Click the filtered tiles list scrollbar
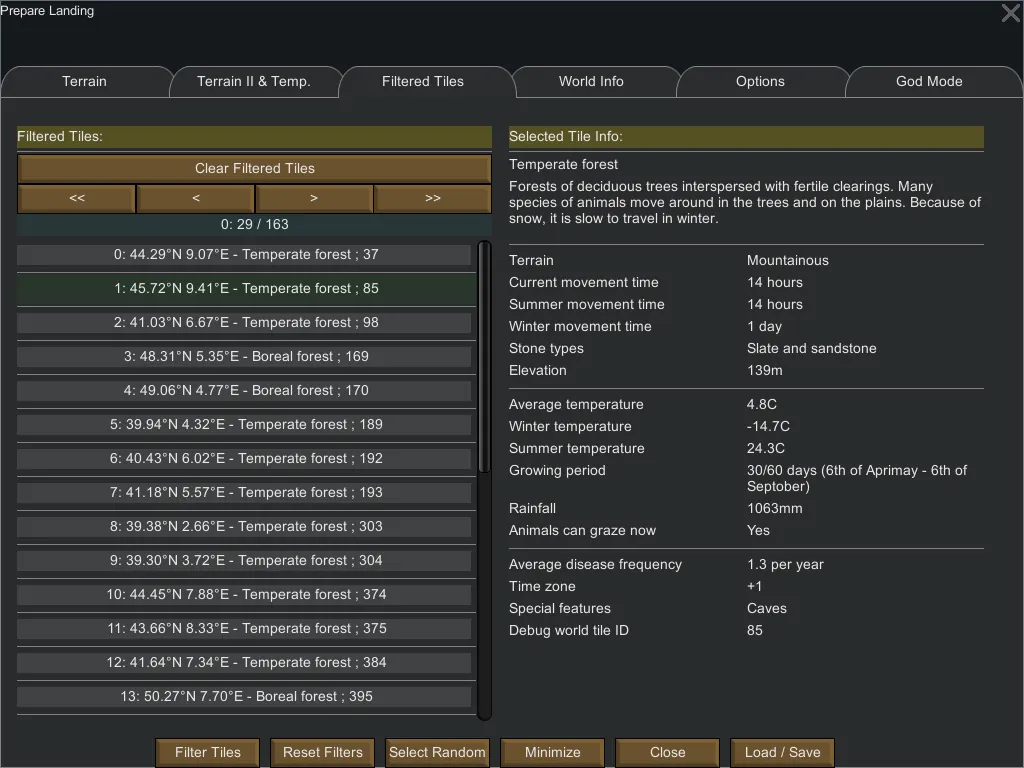Image resolution: width=1024 pixels, height=768 pixels. pyautogui.click(x=485, y=360)
